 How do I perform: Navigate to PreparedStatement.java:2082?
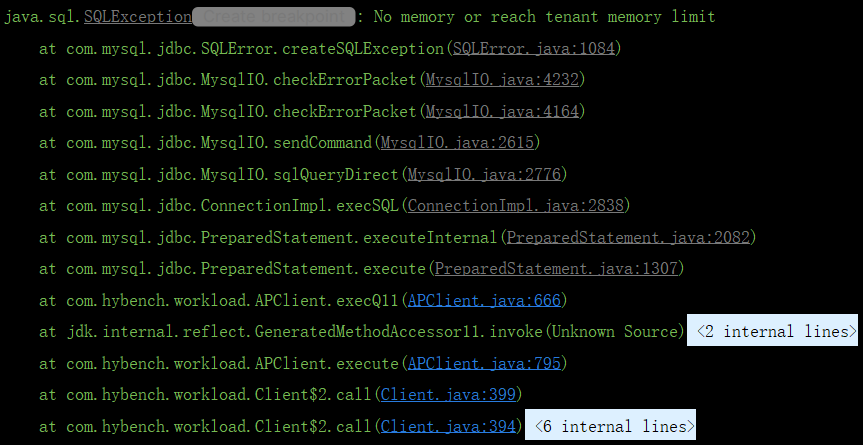point(628,238)
